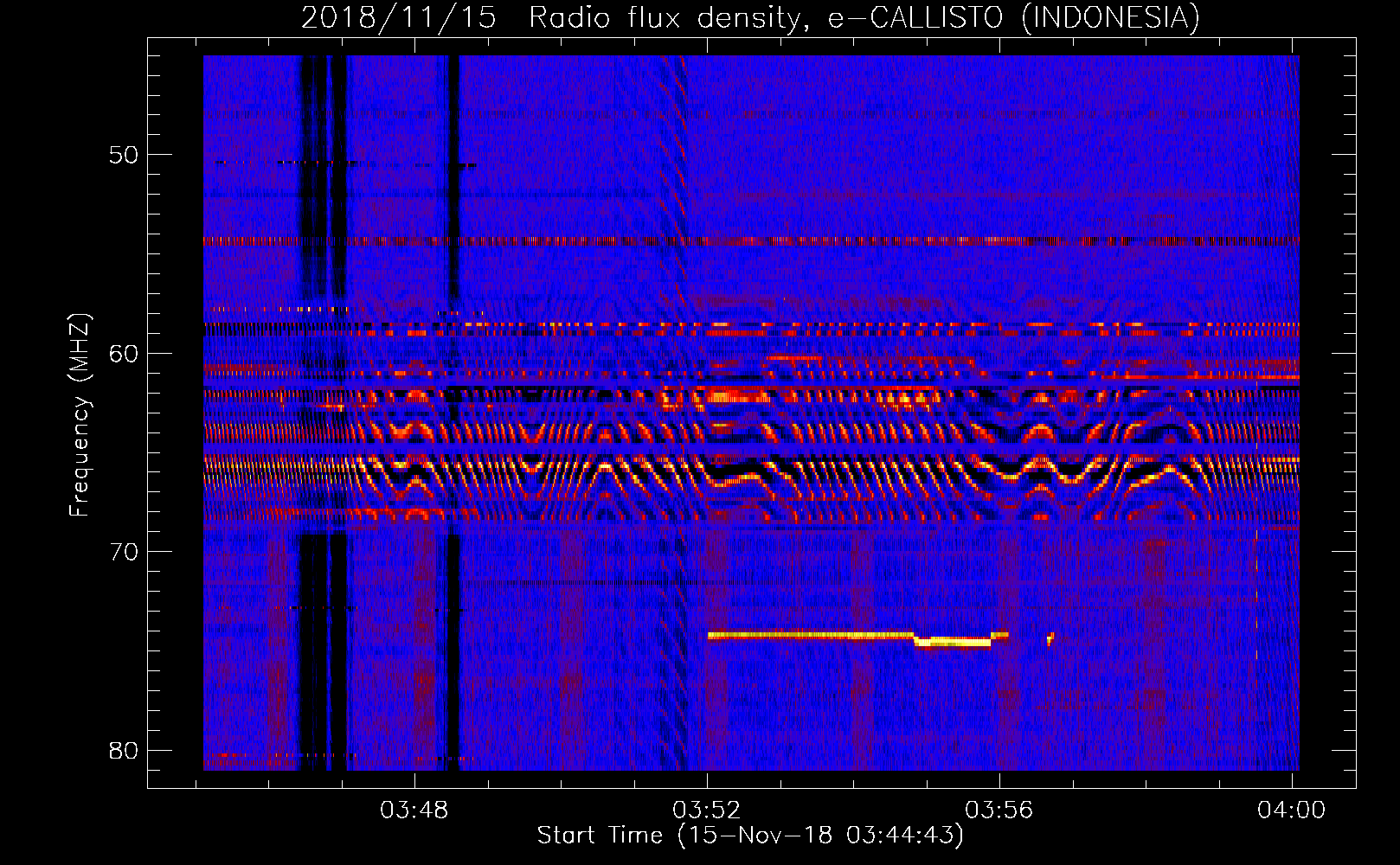This screenshot has width=1400, height=865.
Task: Click the 60 MHz frequency tick label
Action: [x=124, y=353]
